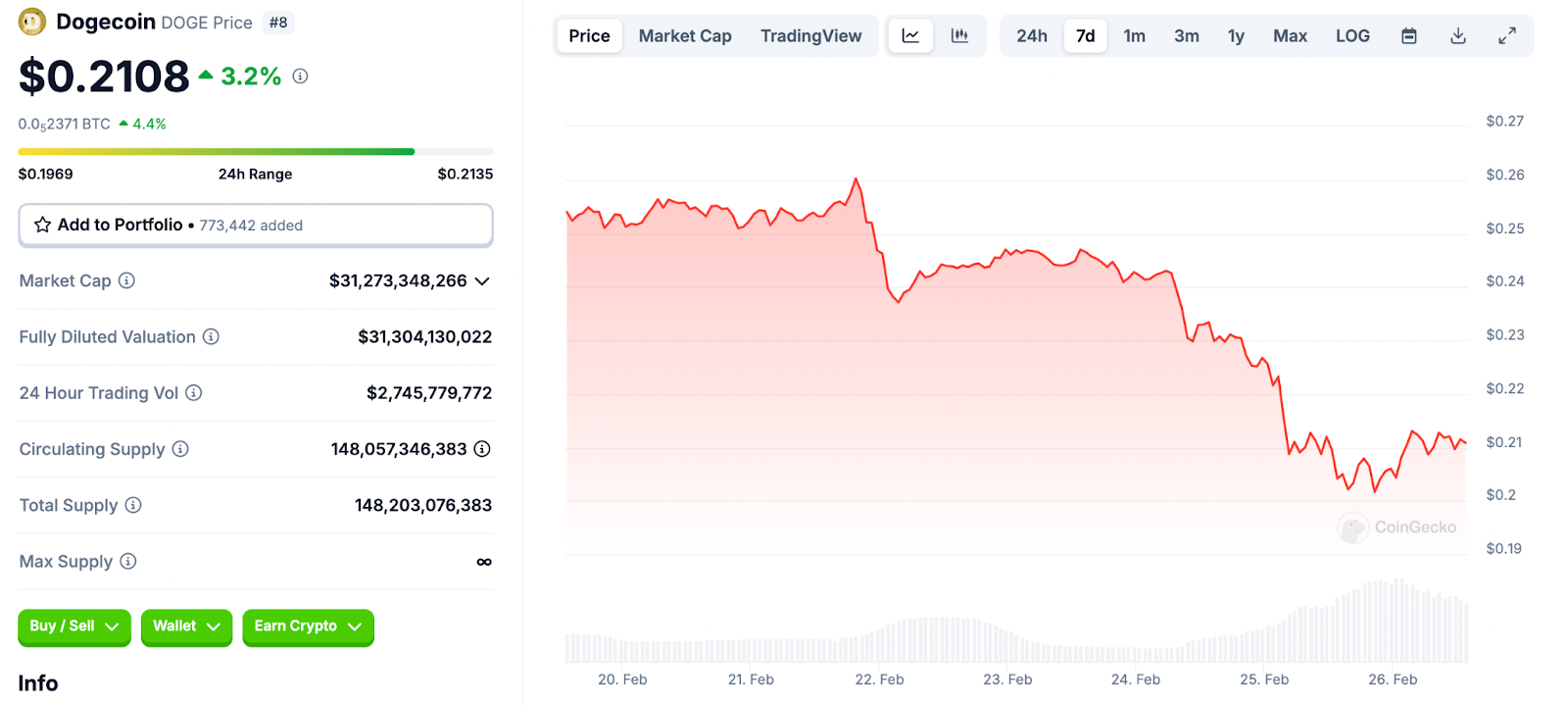The width and height of the screenshot is (1568, 706).
Task: Click the $0.2135 24h high value
Action: [x=465, y=174]
